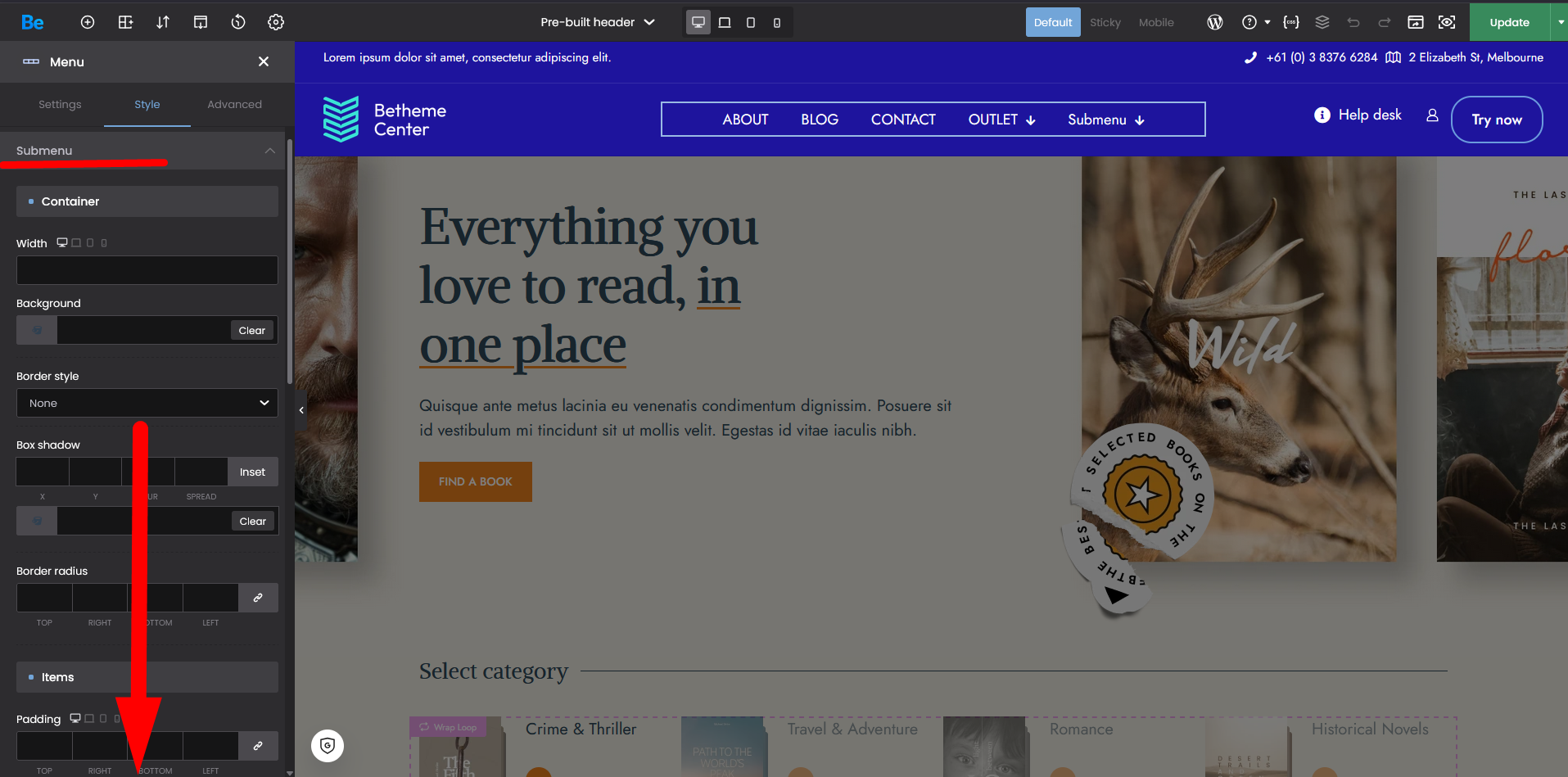This screenshot has height=777, width=1568.
Task: Collapse the Submenu section
Action: [x=269, y=151]
